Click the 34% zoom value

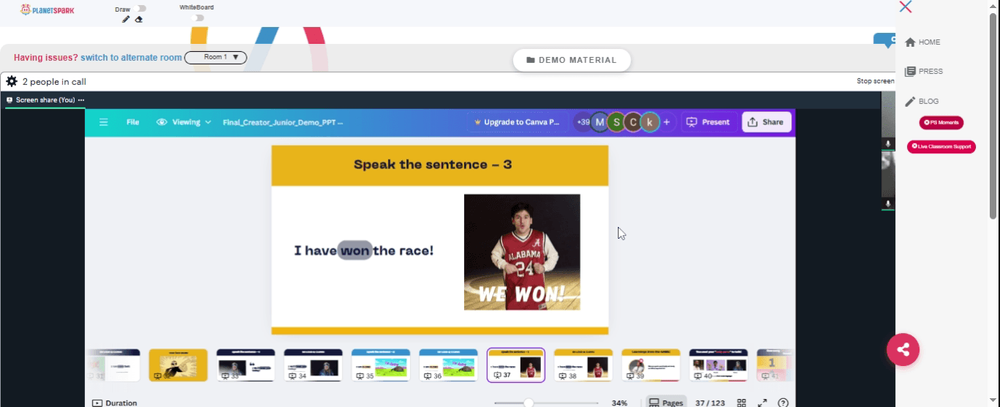[619, 403]
